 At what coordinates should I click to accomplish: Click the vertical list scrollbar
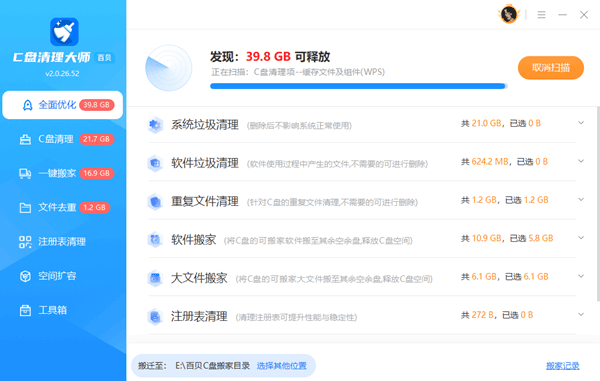pos(598,205)
